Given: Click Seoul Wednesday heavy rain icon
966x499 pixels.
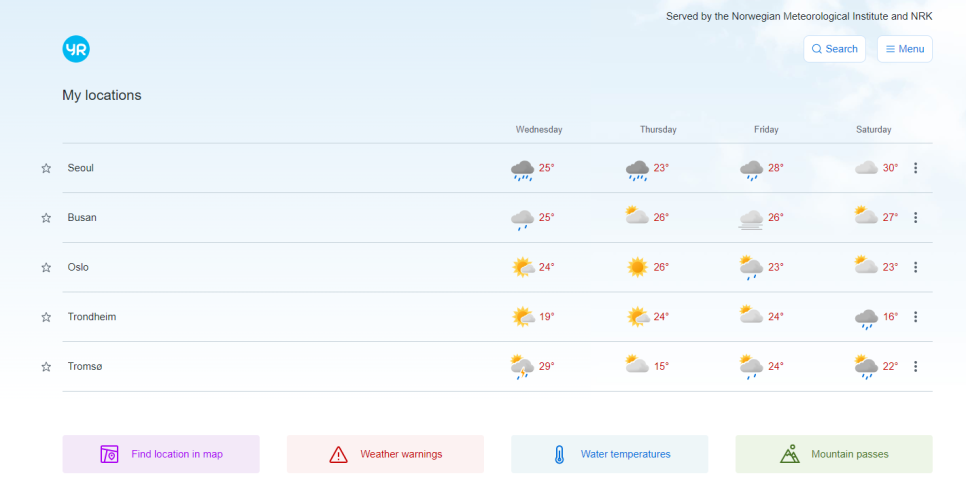Looking at the screenshot, I should 522,169.
